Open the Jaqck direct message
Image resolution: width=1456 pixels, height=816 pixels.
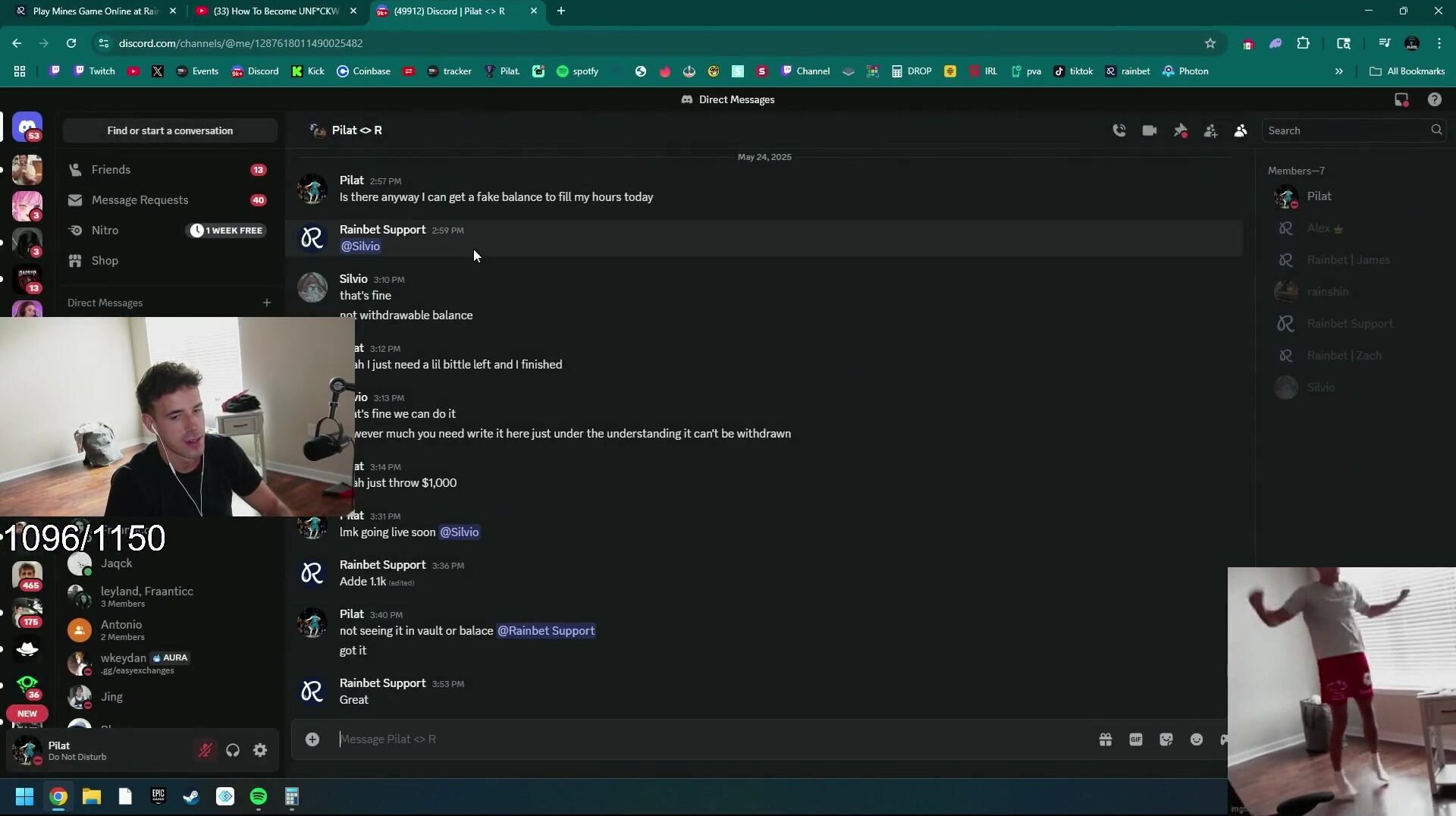coord(168,563)
